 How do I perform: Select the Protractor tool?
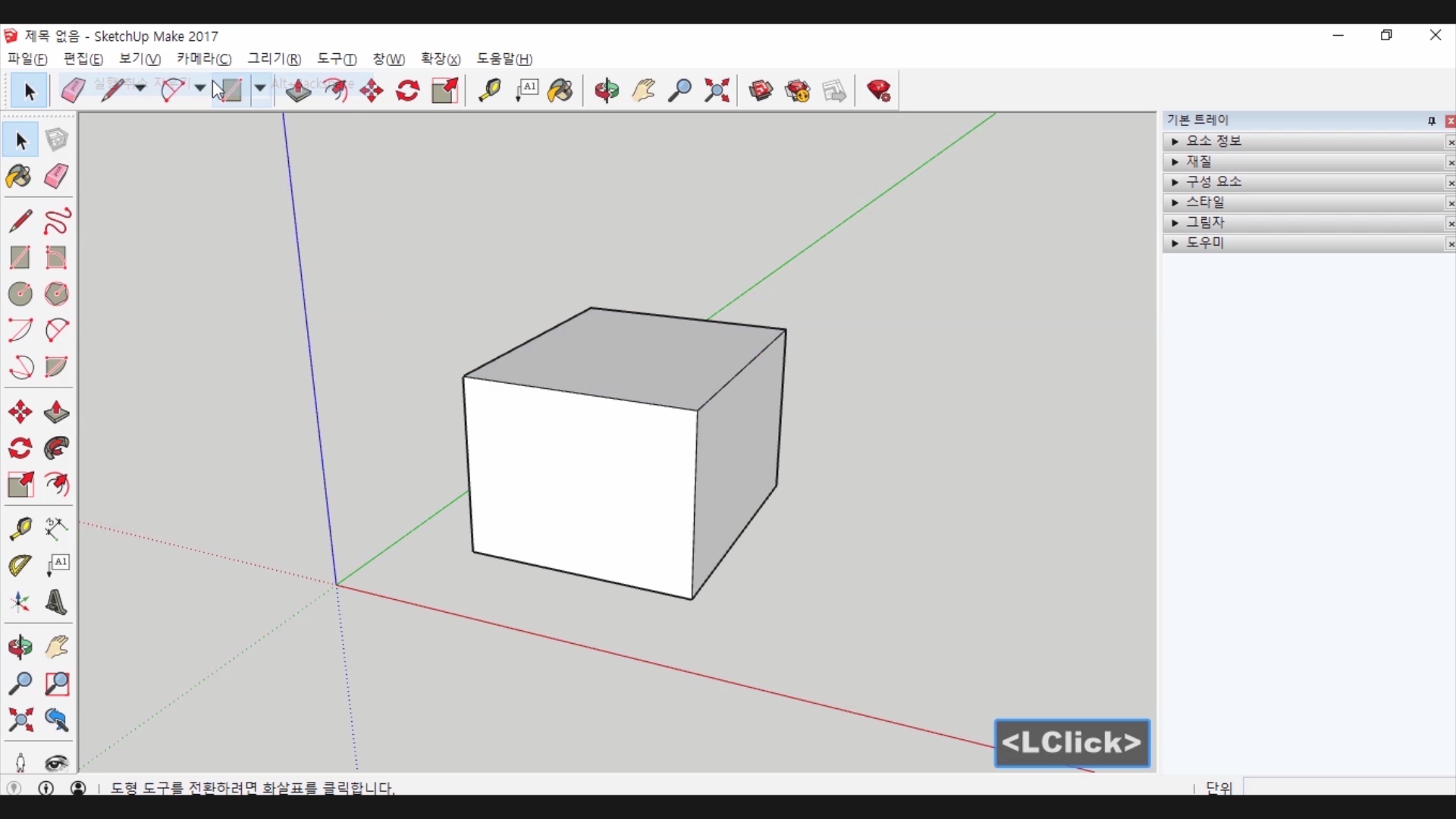point(20,566)
